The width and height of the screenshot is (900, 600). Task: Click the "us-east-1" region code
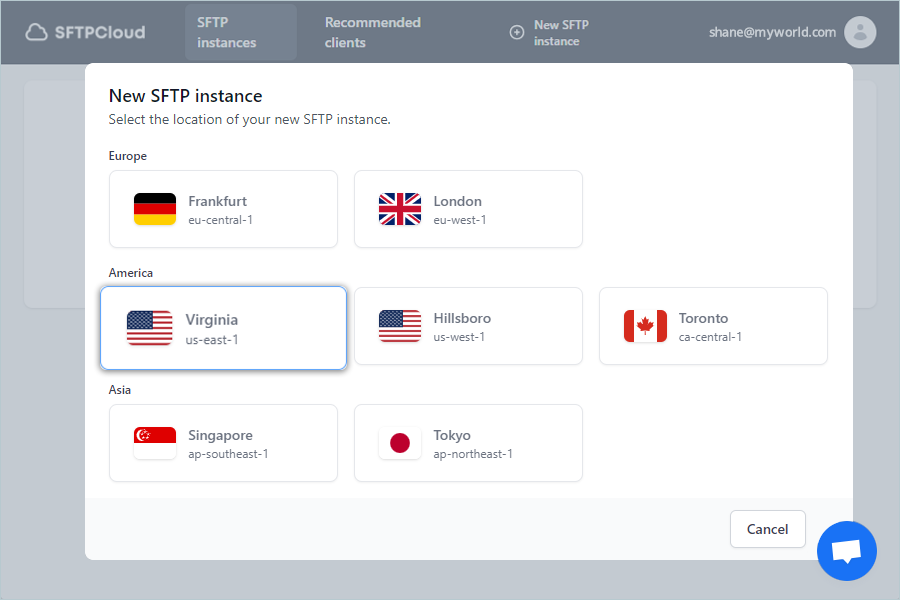coord(212,340)
